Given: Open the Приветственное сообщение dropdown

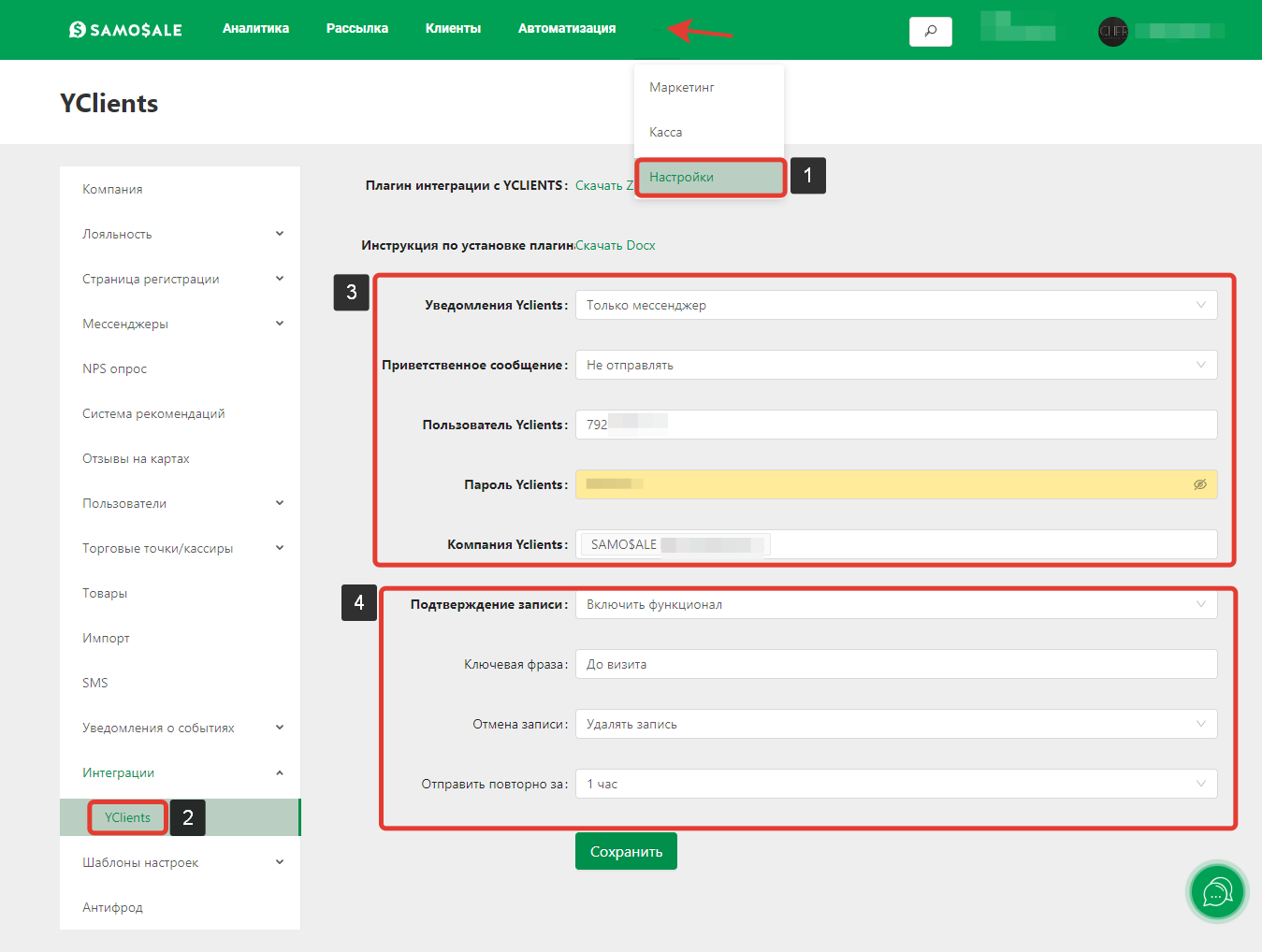Looking at the screenshot, I should 896,365.
